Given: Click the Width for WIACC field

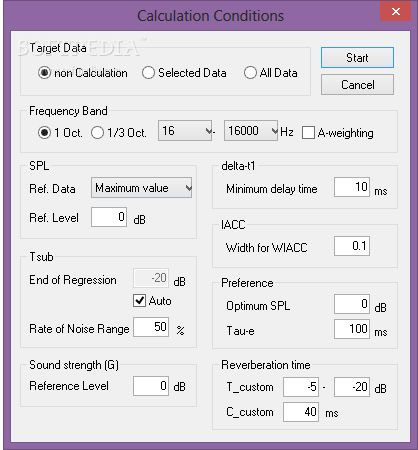Looking at the screenshot, I should 352,246.
